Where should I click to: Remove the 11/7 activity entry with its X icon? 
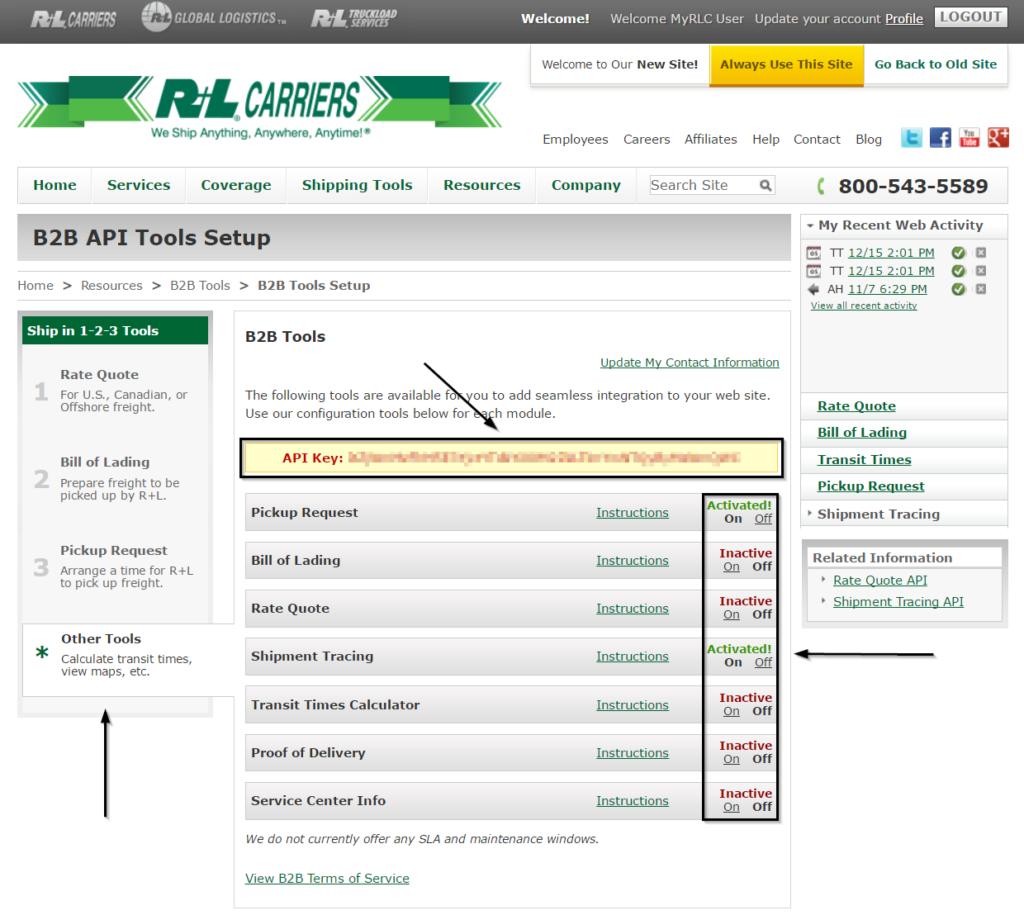[x=981, y=288]
